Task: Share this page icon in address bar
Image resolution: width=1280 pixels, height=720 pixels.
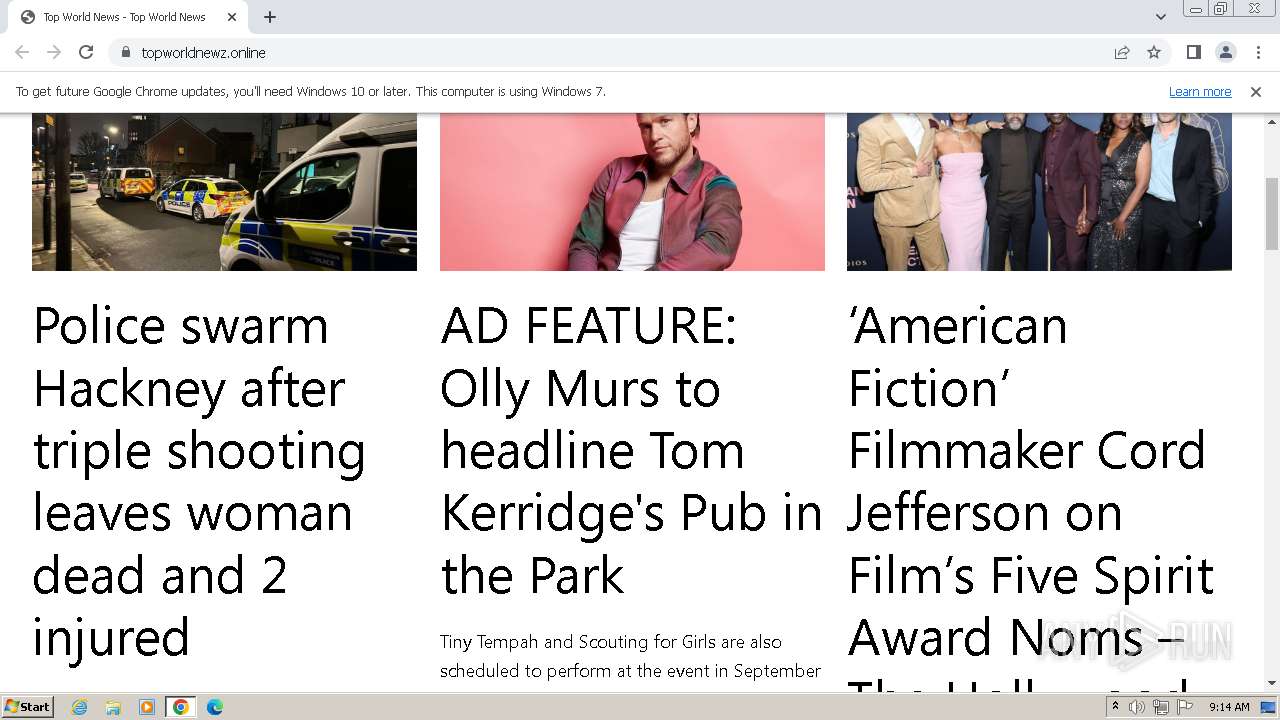Action: point(1122,52)
